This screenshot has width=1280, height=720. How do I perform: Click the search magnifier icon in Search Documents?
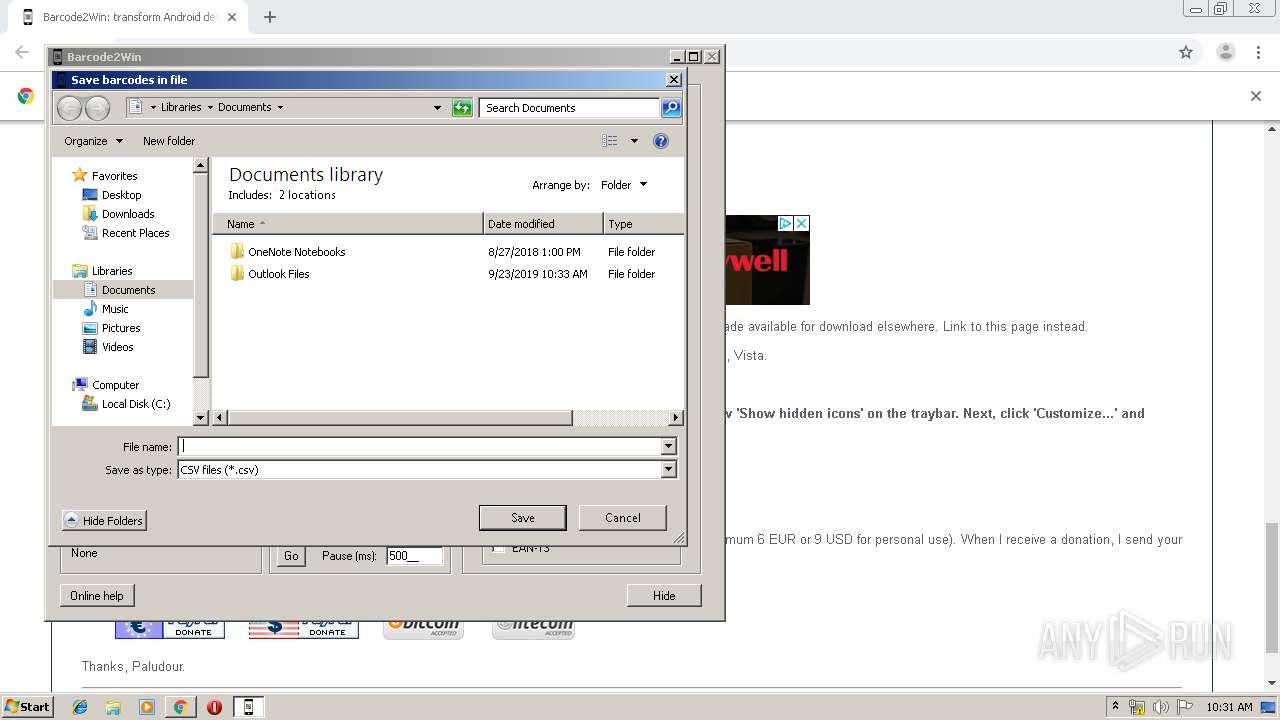click(x=671, y=108)
